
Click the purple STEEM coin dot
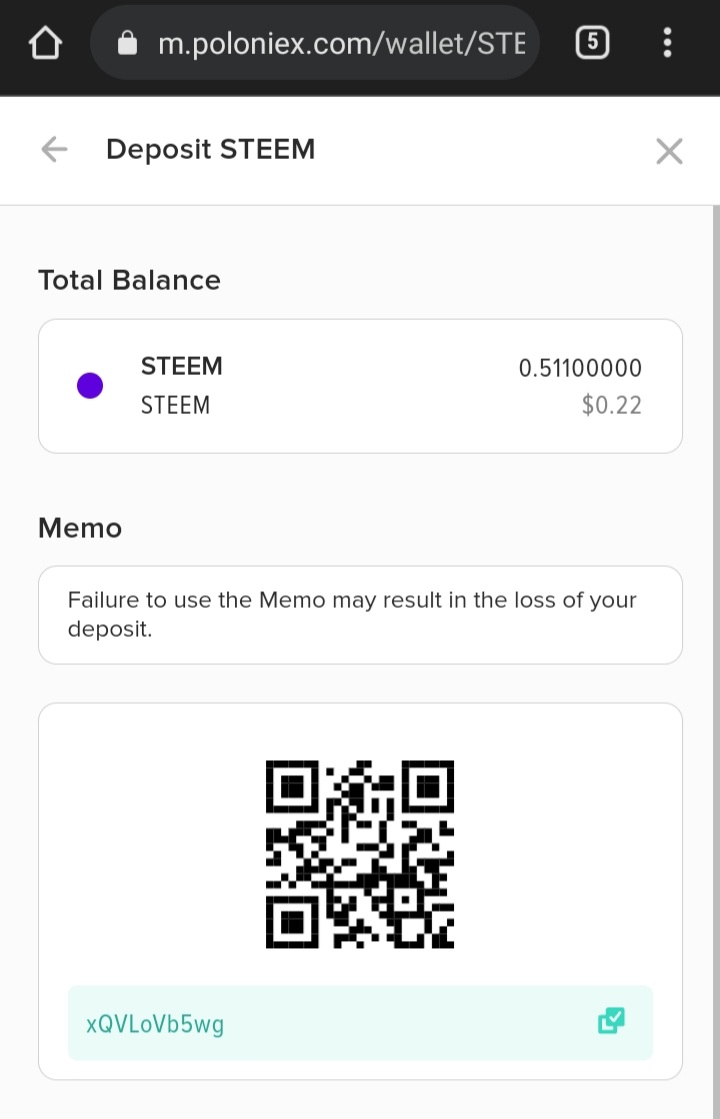point(90,385)
